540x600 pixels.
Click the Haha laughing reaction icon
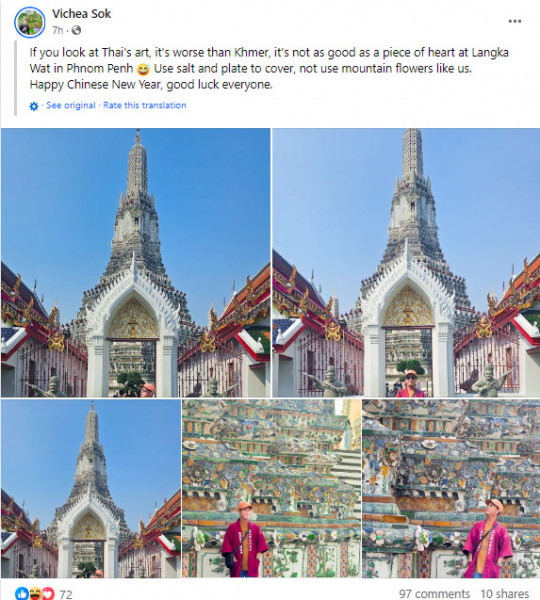tap(35, 594)
